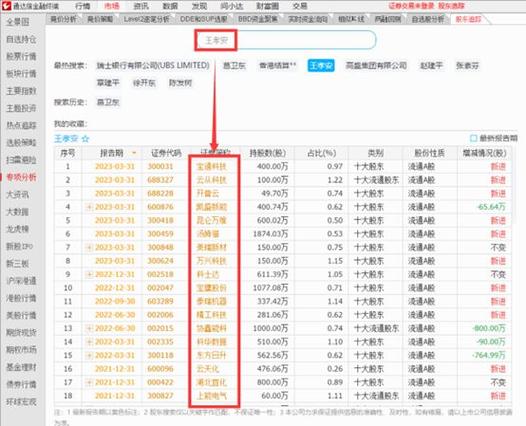This screenshot has height=426, width=526.
Task: Expand the row with code 300848
Action: tap(90, 248)
